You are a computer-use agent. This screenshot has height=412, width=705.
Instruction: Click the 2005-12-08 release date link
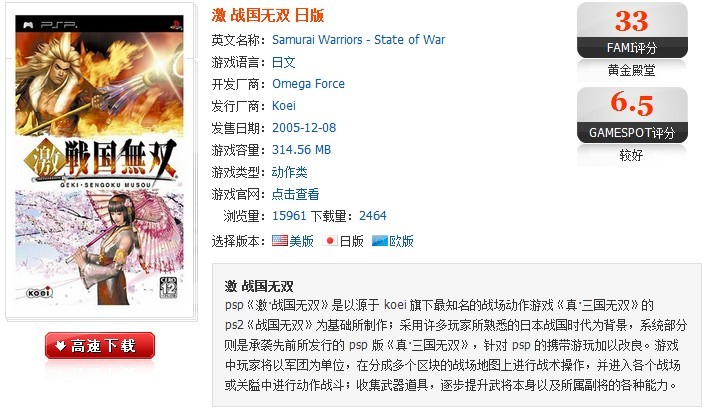(304, 128)
